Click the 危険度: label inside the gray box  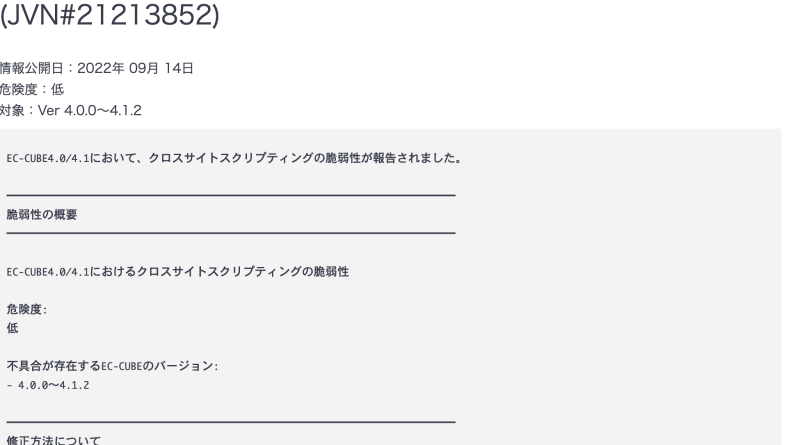[27, 309]
